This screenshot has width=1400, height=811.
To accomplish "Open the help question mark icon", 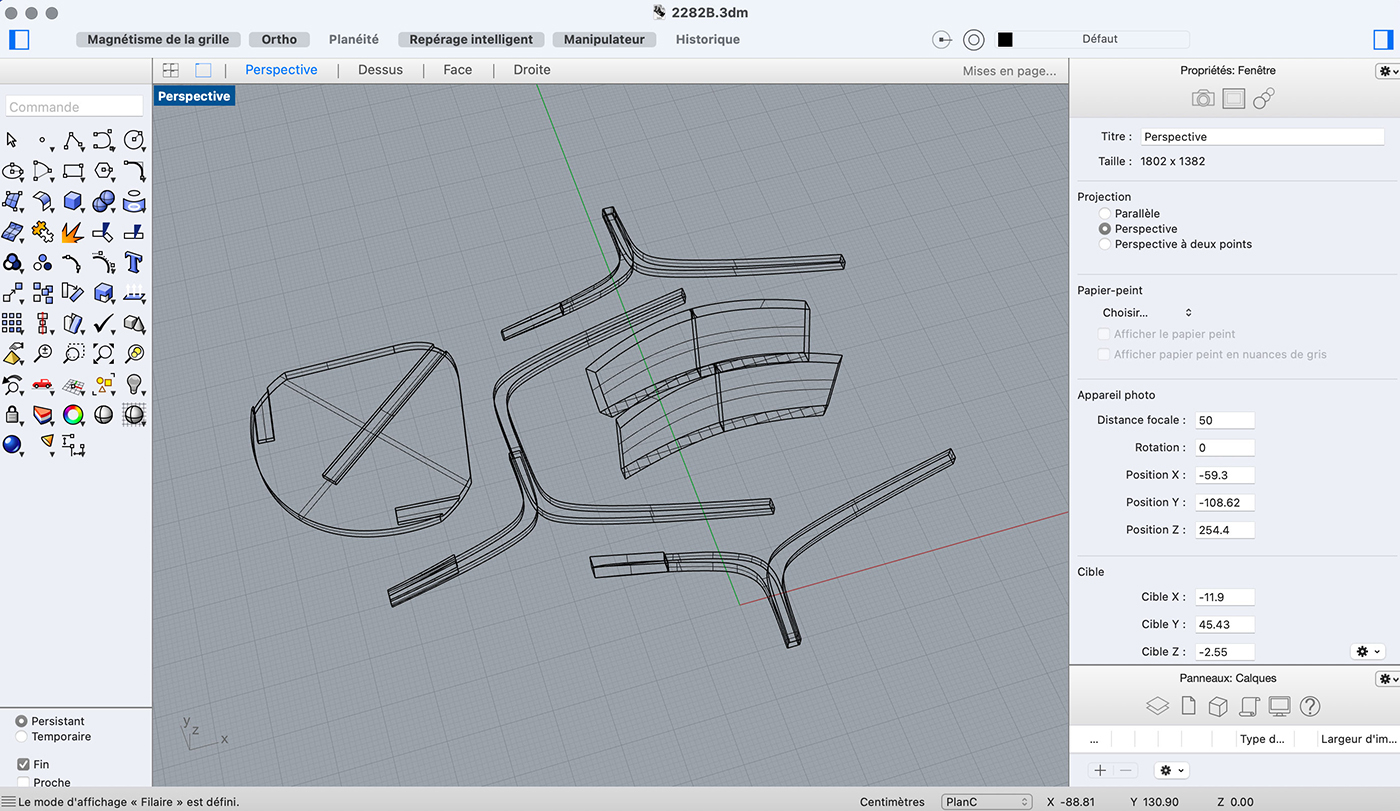I will (x=1310, y=706).
